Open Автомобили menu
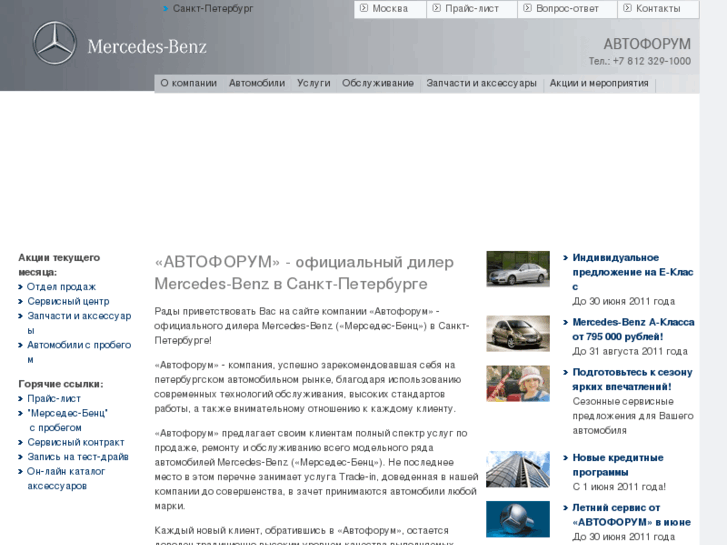 (x=257, y=83)
